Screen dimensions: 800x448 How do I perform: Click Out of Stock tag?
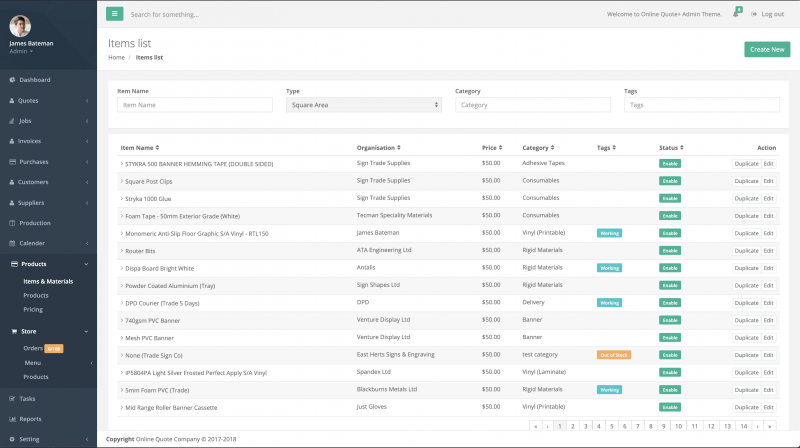[614, 355]
